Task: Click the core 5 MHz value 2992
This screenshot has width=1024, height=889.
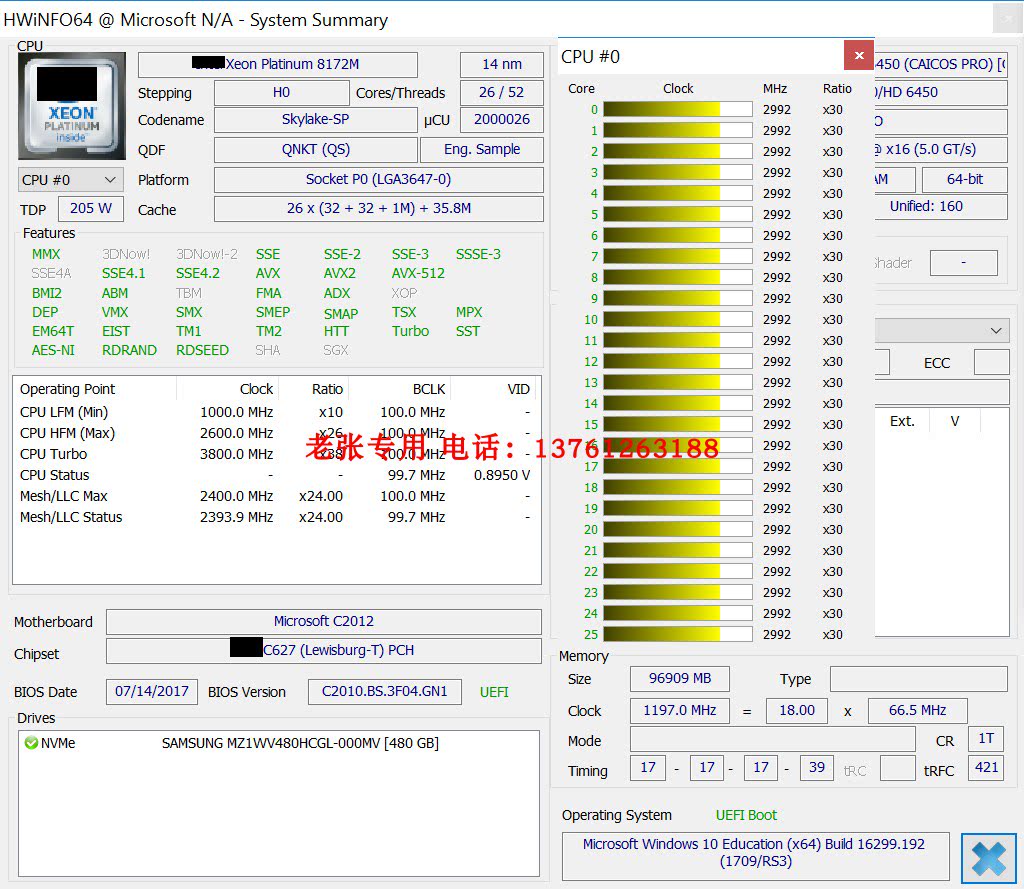Action: click(x=776, y=215)
